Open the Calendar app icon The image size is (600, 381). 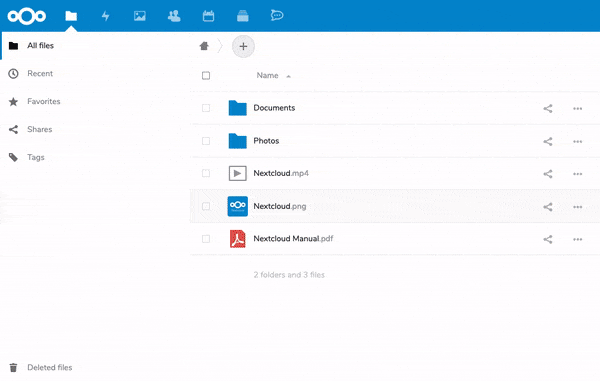(208, 16)
